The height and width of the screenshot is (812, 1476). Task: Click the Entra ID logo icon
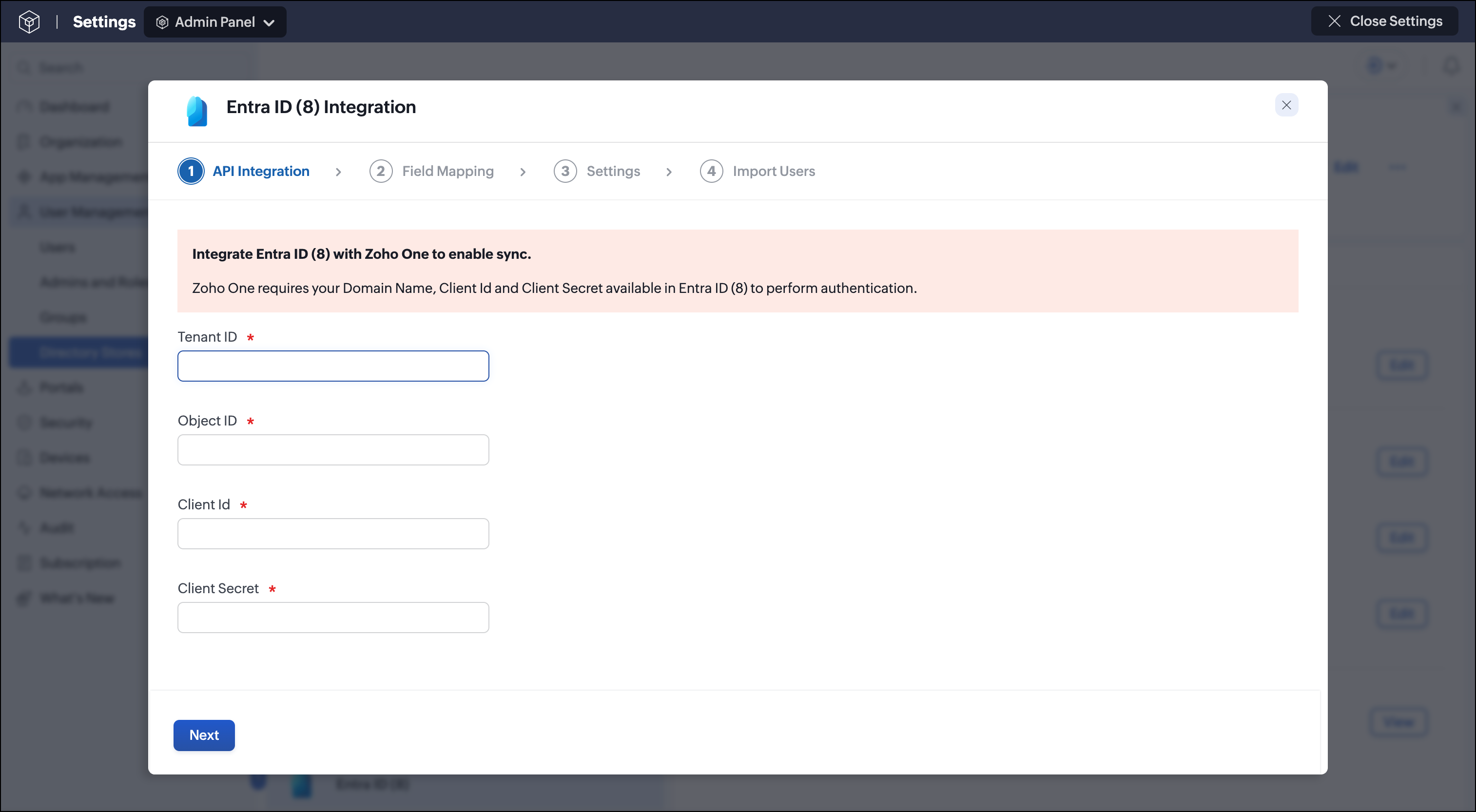click(196, 111)
